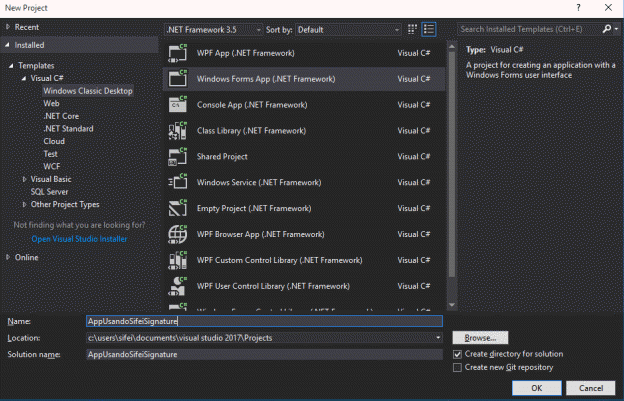The image size is (624, 401).
Task: Select the WPF Custom Control Library icon
Action: coord(177,260)
